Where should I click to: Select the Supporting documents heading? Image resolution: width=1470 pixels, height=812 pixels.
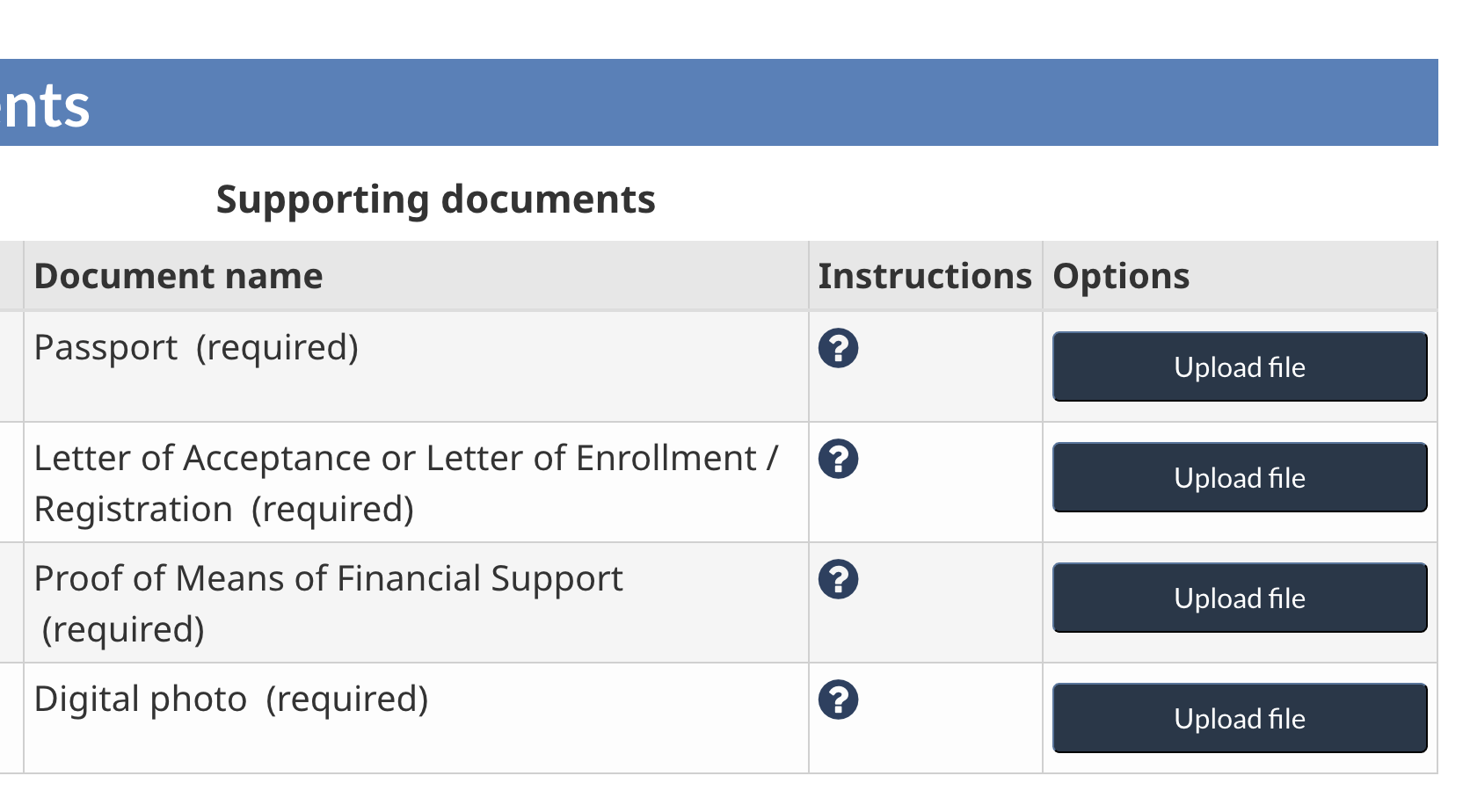click(x=436, y=199)
